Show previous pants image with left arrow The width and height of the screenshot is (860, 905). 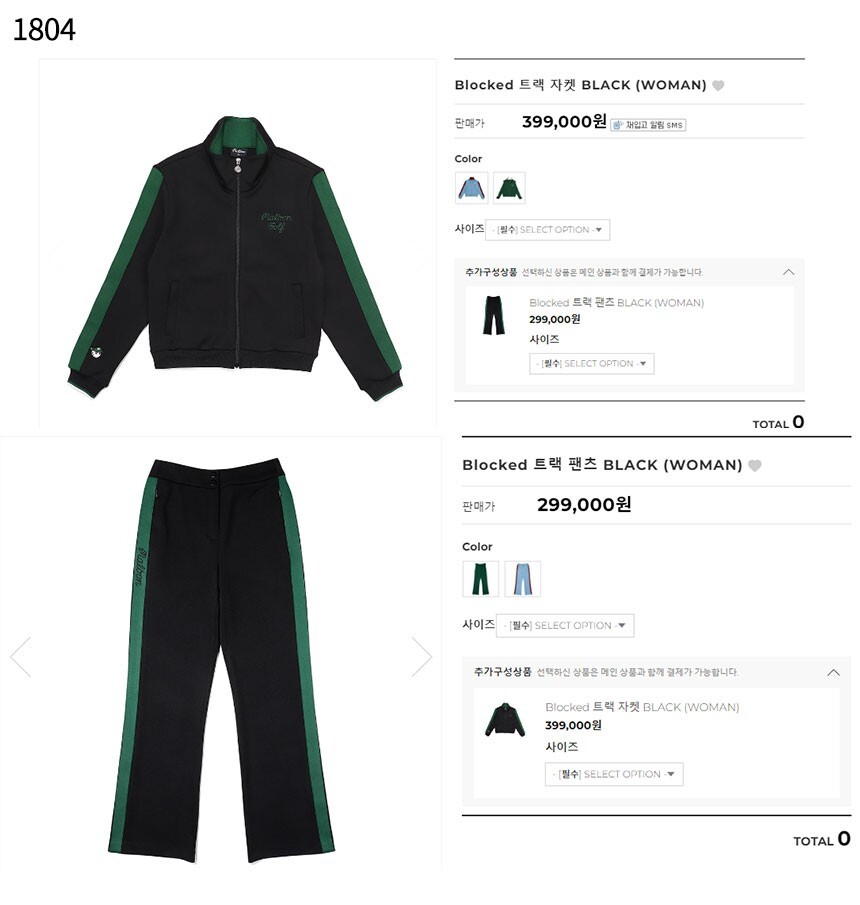coord(21,657)
